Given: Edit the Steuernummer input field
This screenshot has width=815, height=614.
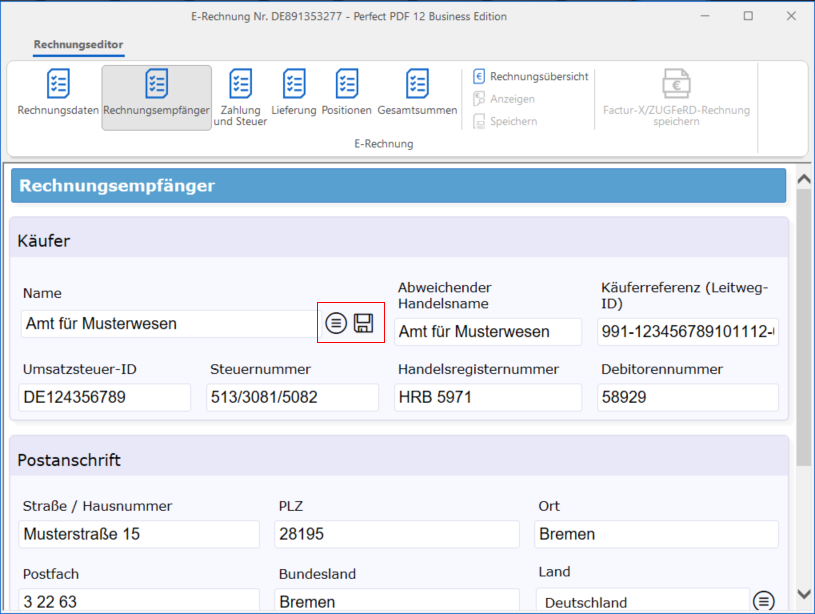Looking at the screenshot, I should pyautogui.click(x=292, y=397).
